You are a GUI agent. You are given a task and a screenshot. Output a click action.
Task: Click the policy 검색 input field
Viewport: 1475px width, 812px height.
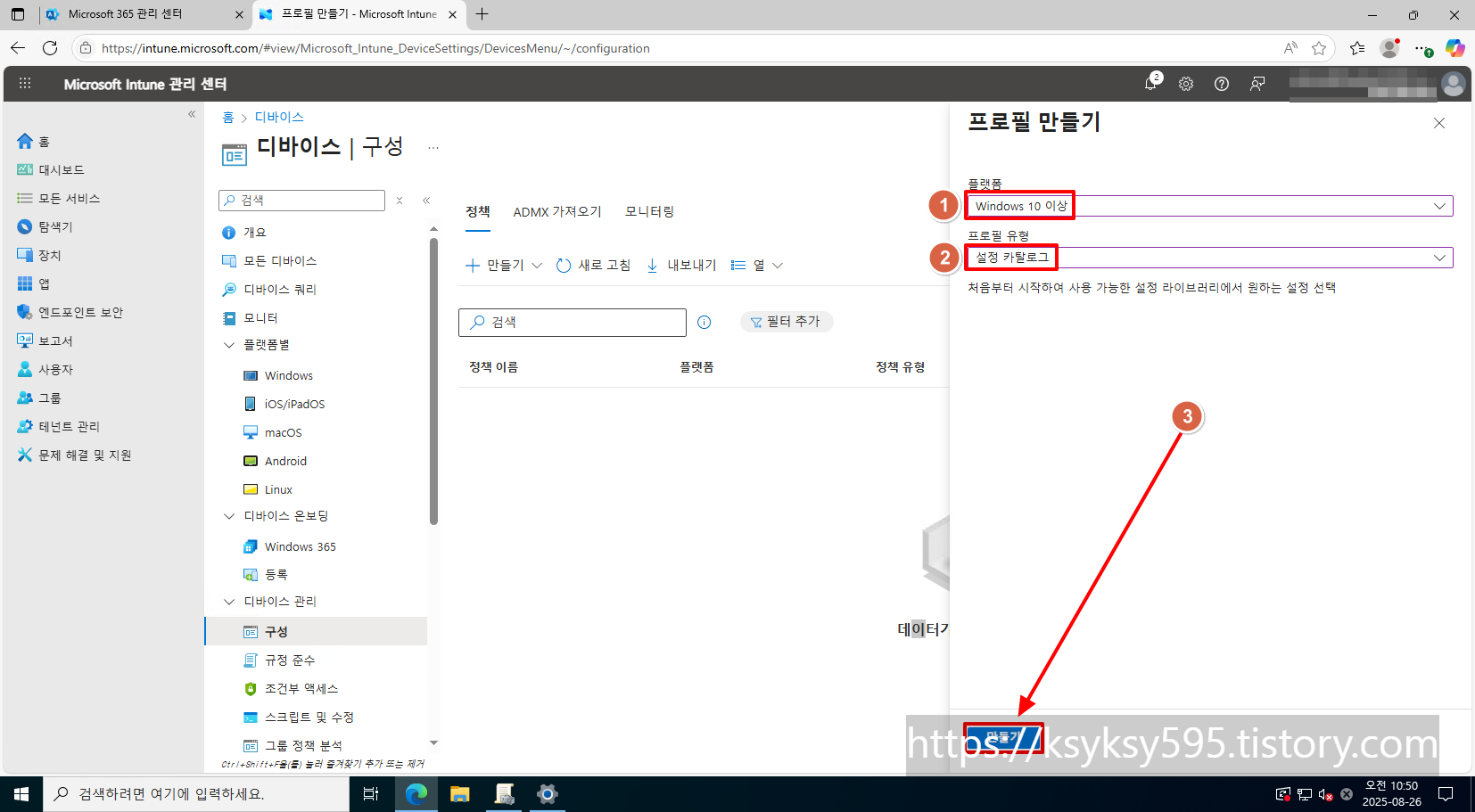coord(573,323)
